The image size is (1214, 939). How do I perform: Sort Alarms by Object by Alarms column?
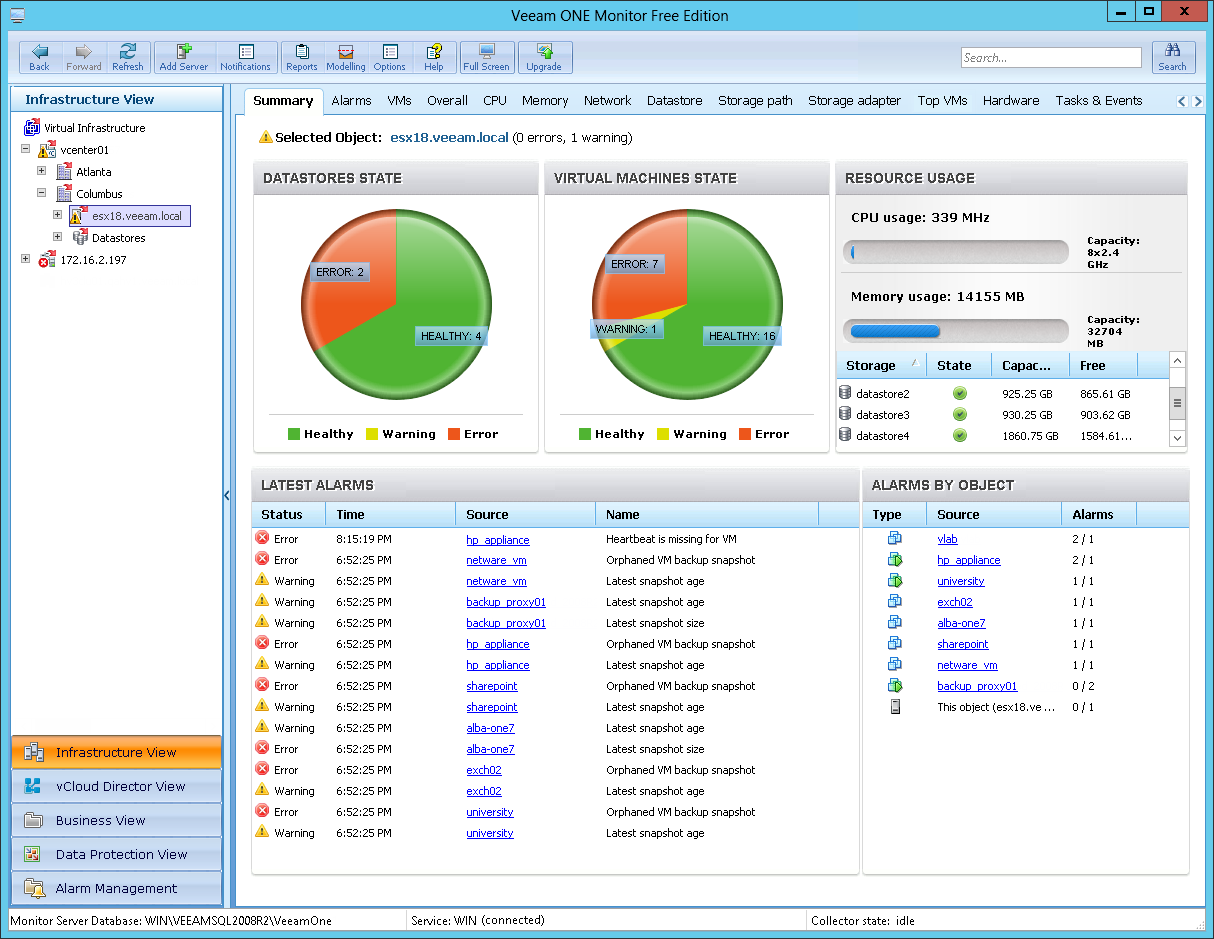tap(1099, 515)
